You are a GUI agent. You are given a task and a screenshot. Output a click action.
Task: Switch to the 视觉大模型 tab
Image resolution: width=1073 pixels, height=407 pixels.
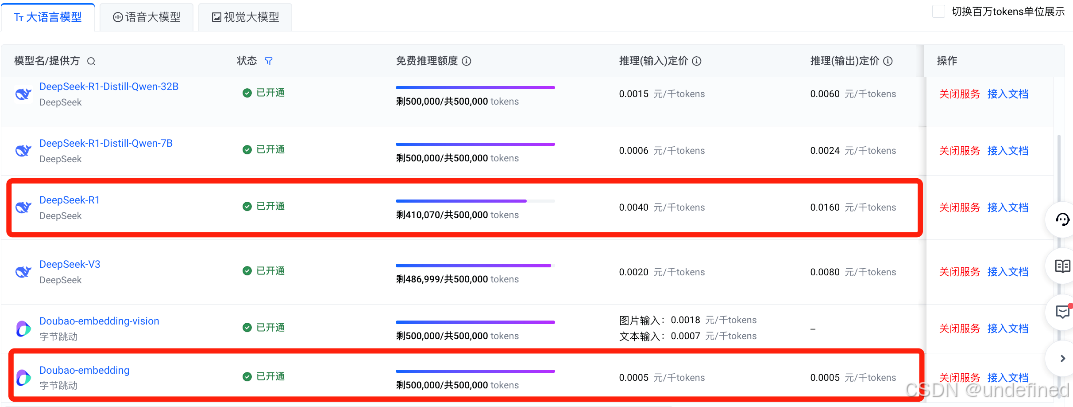tap(245, 18)
